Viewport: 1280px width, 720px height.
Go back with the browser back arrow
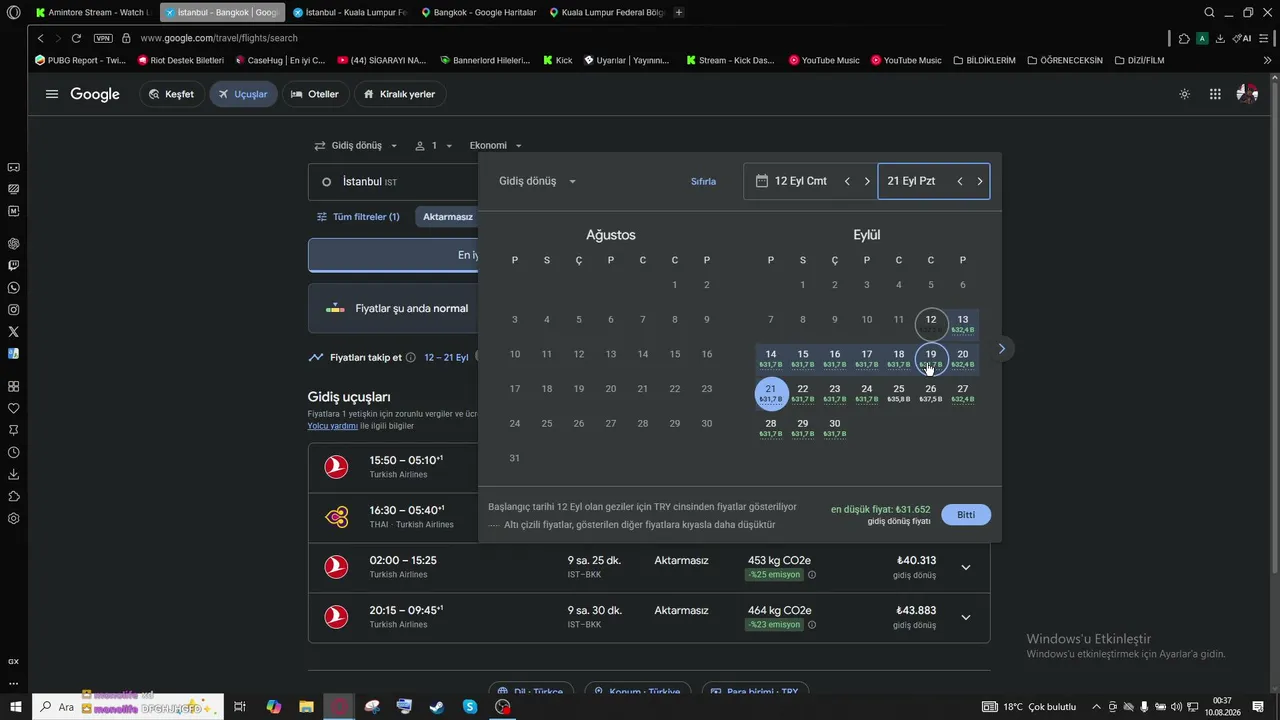tap(40, 38)
